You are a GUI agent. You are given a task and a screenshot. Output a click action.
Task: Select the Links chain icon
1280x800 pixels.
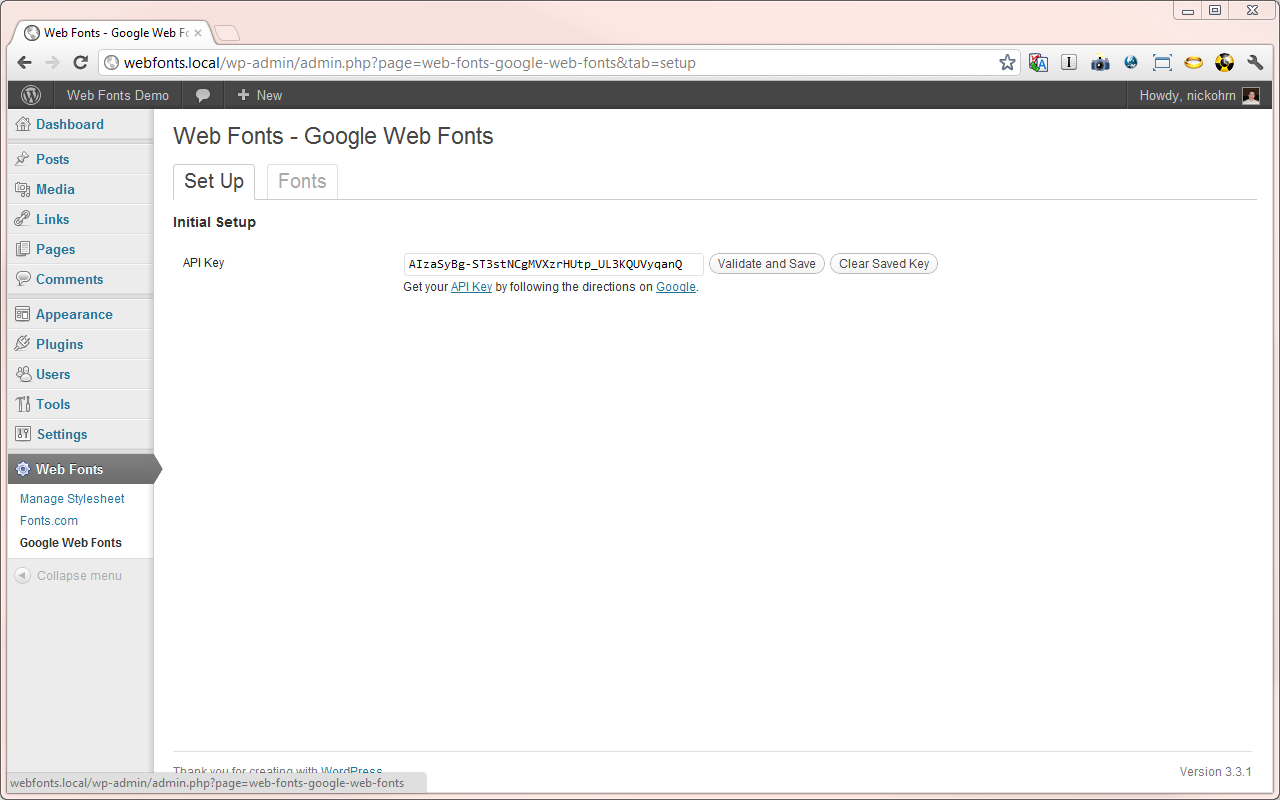click(x=23, y=219)
